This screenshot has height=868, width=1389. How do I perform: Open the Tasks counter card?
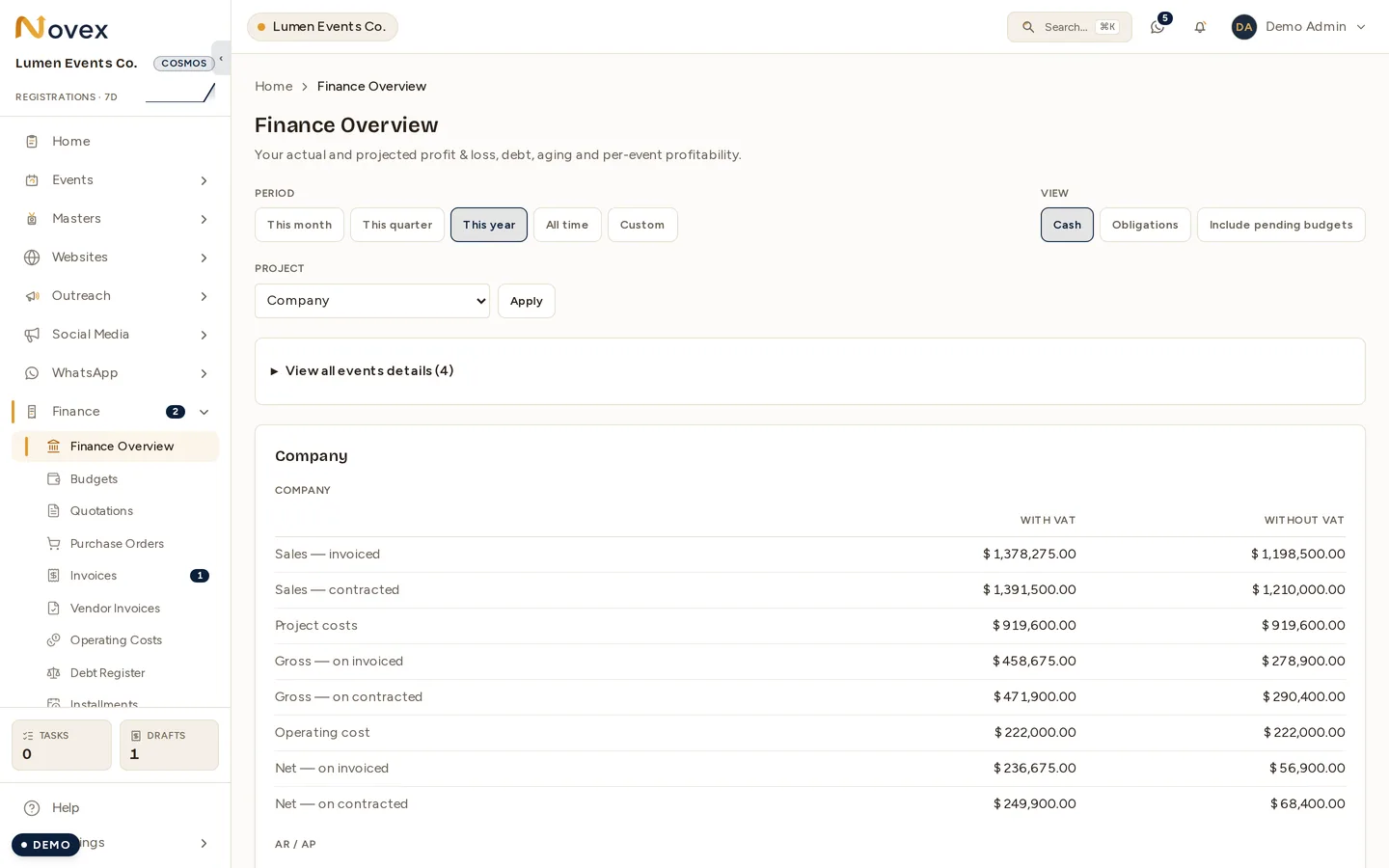click(62, 745)
